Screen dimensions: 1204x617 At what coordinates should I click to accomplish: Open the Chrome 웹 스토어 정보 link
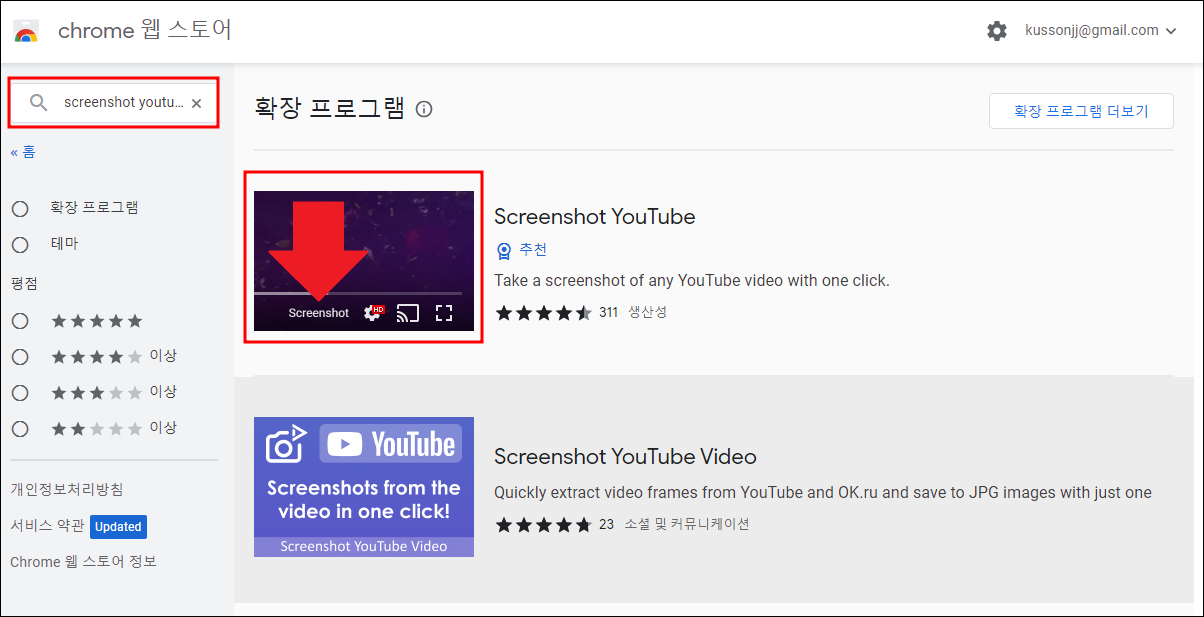pos(84,562)
